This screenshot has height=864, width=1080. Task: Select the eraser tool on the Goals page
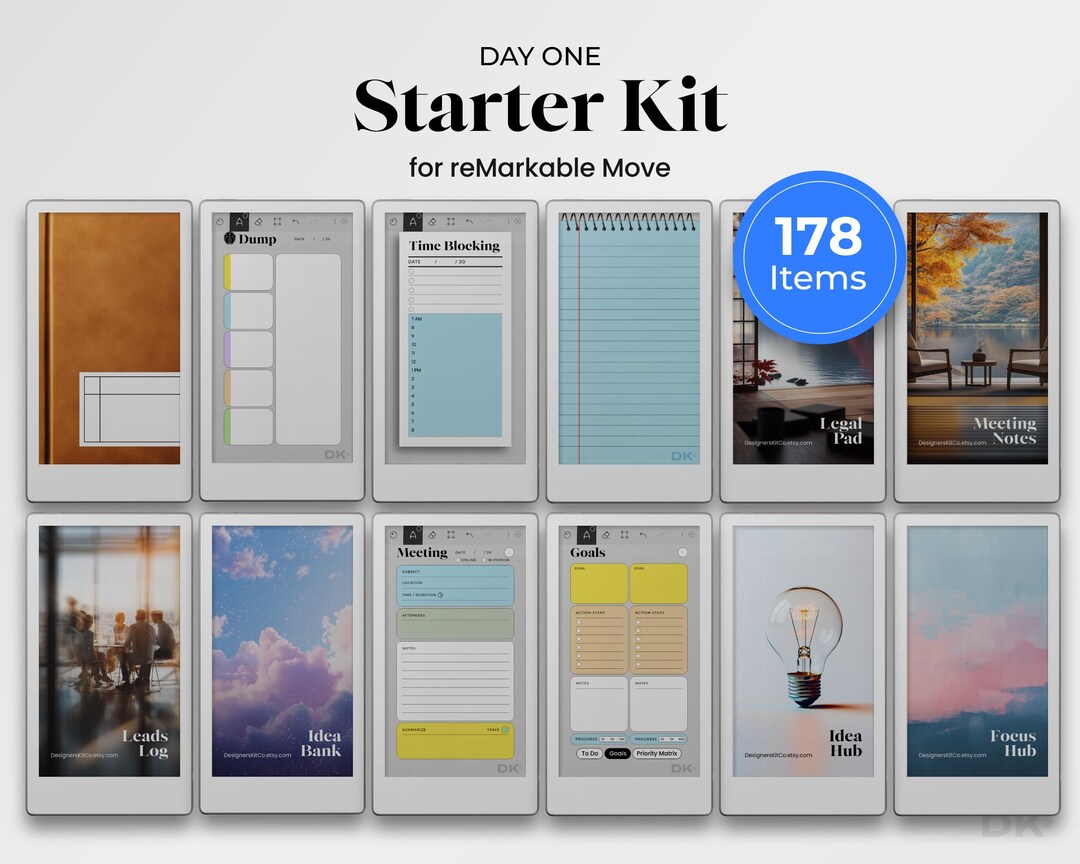point(606,535)
